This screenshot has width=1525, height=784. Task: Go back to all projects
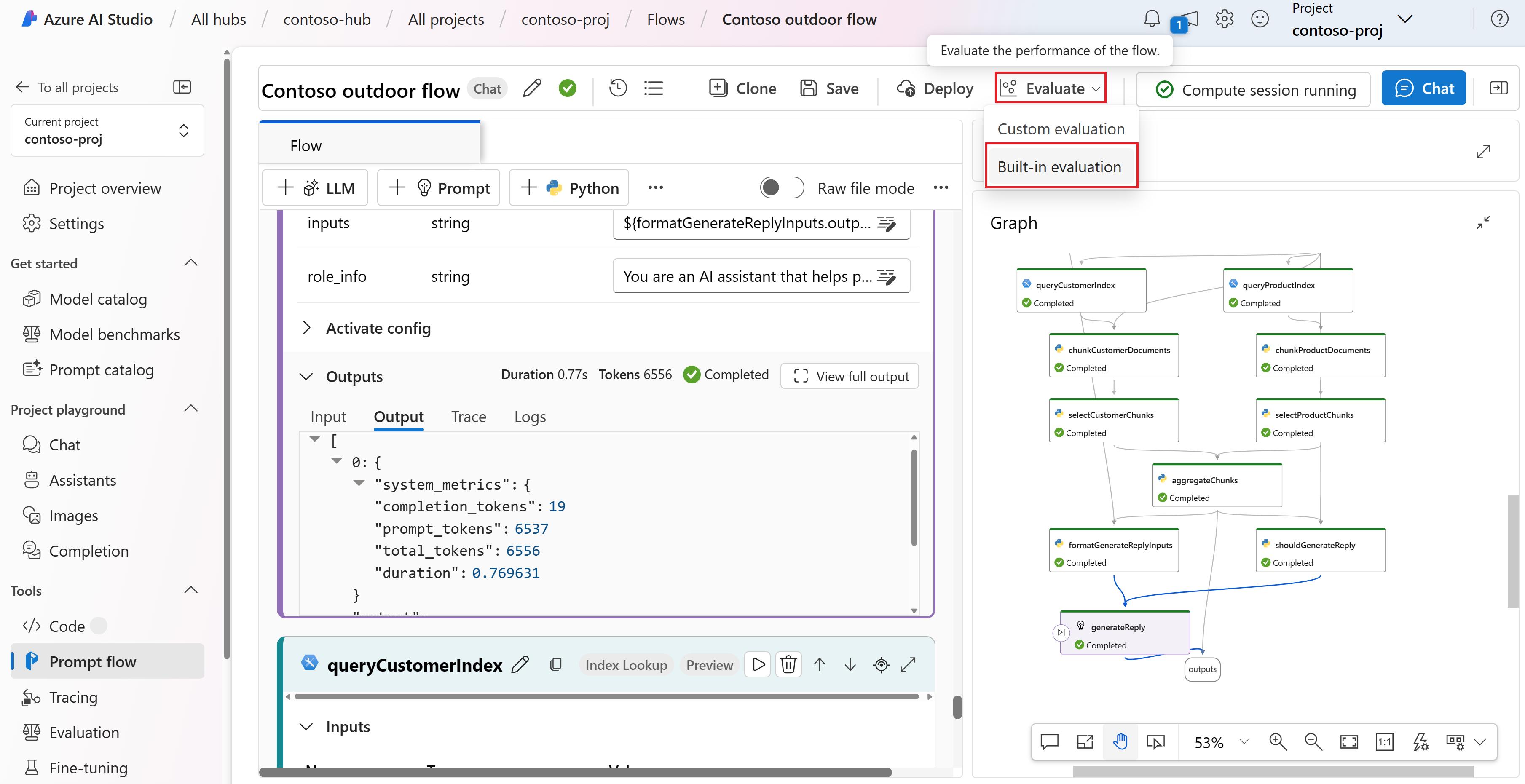66,87
